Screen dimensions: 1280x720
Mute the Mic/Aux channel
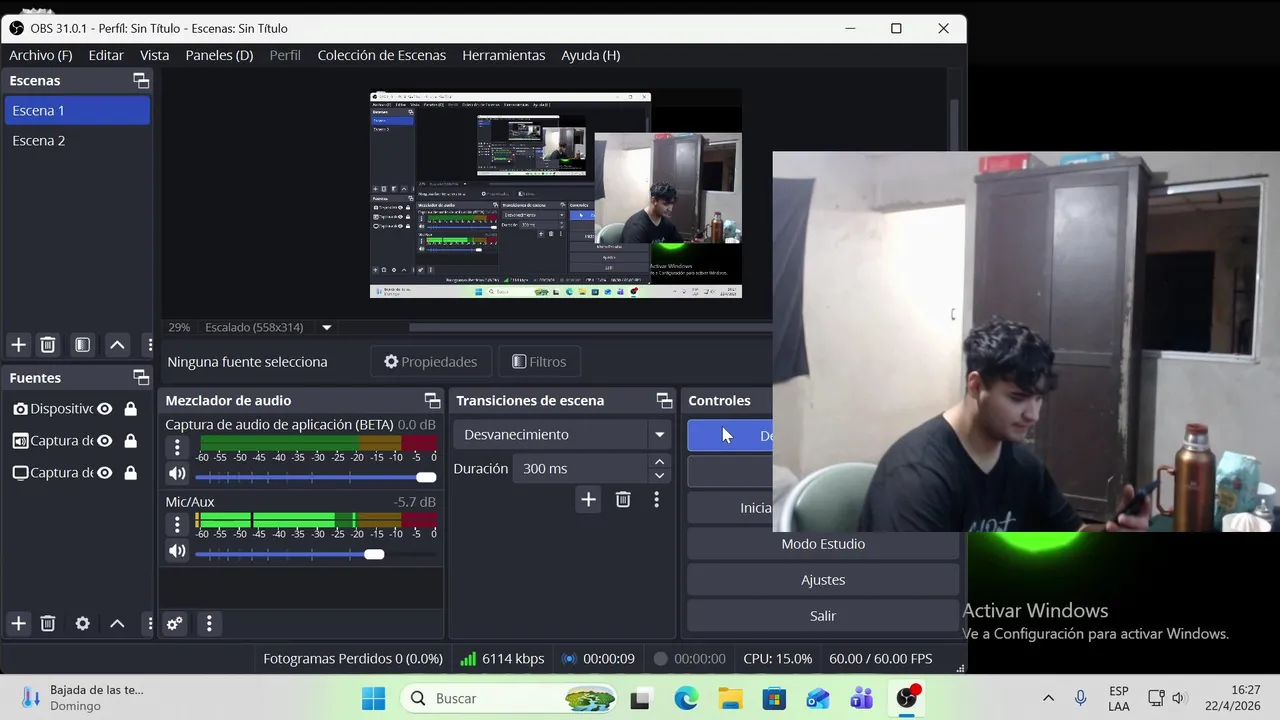click(177, 551)
